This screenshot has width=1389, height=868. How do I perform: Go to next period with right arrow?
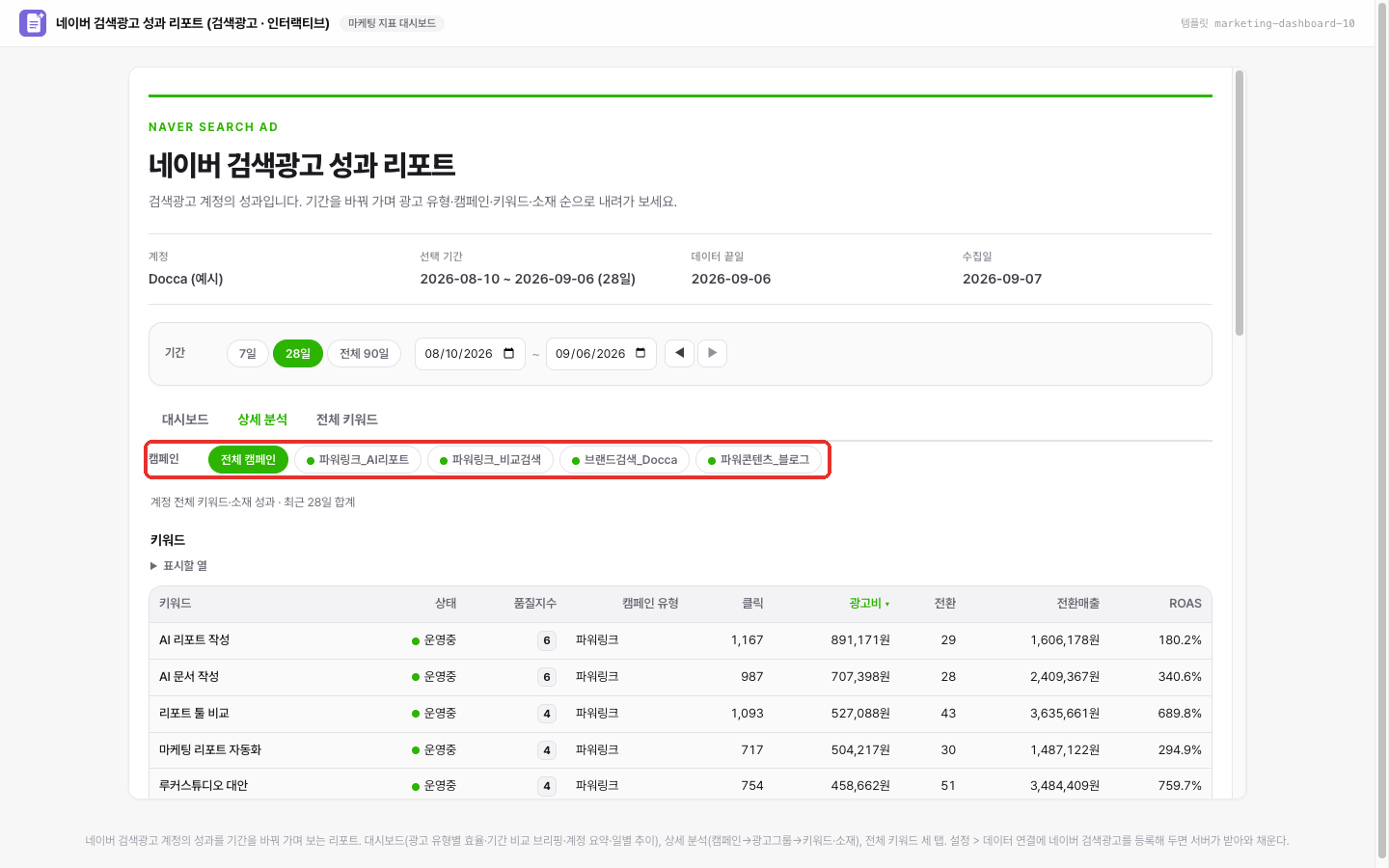tap(712, 353)
